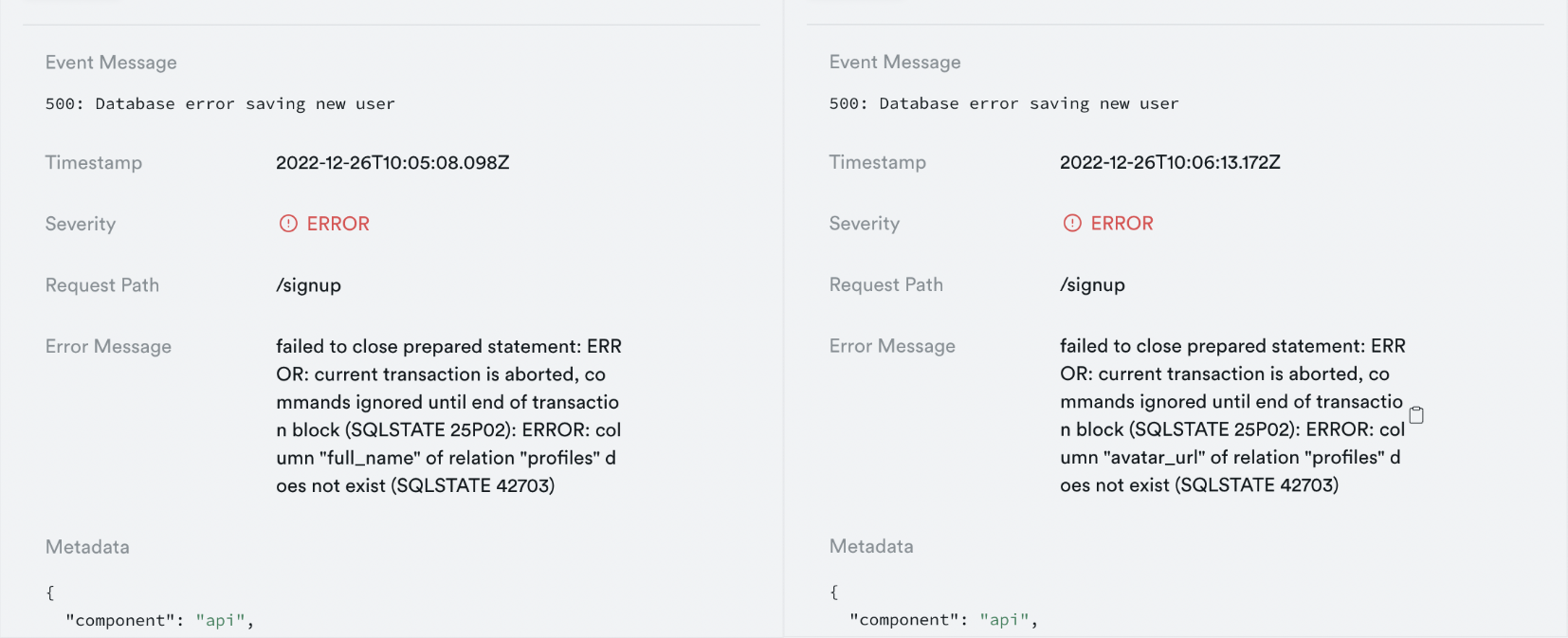Click the event message text in the 10:05:08 log

[220, 104]
